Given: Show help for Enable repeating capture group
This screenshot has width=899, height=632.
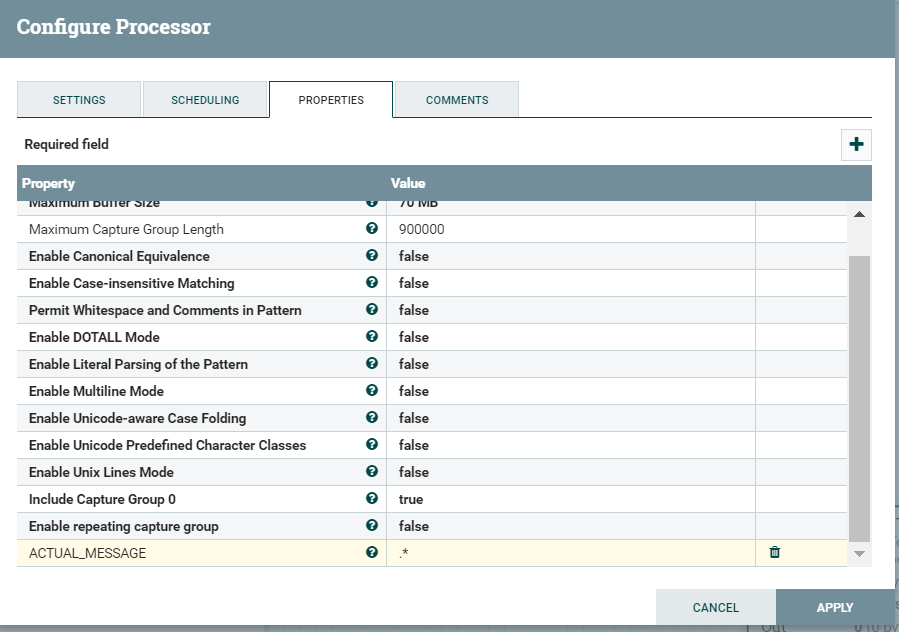Looking at the screenshot, I should [372, 526].
